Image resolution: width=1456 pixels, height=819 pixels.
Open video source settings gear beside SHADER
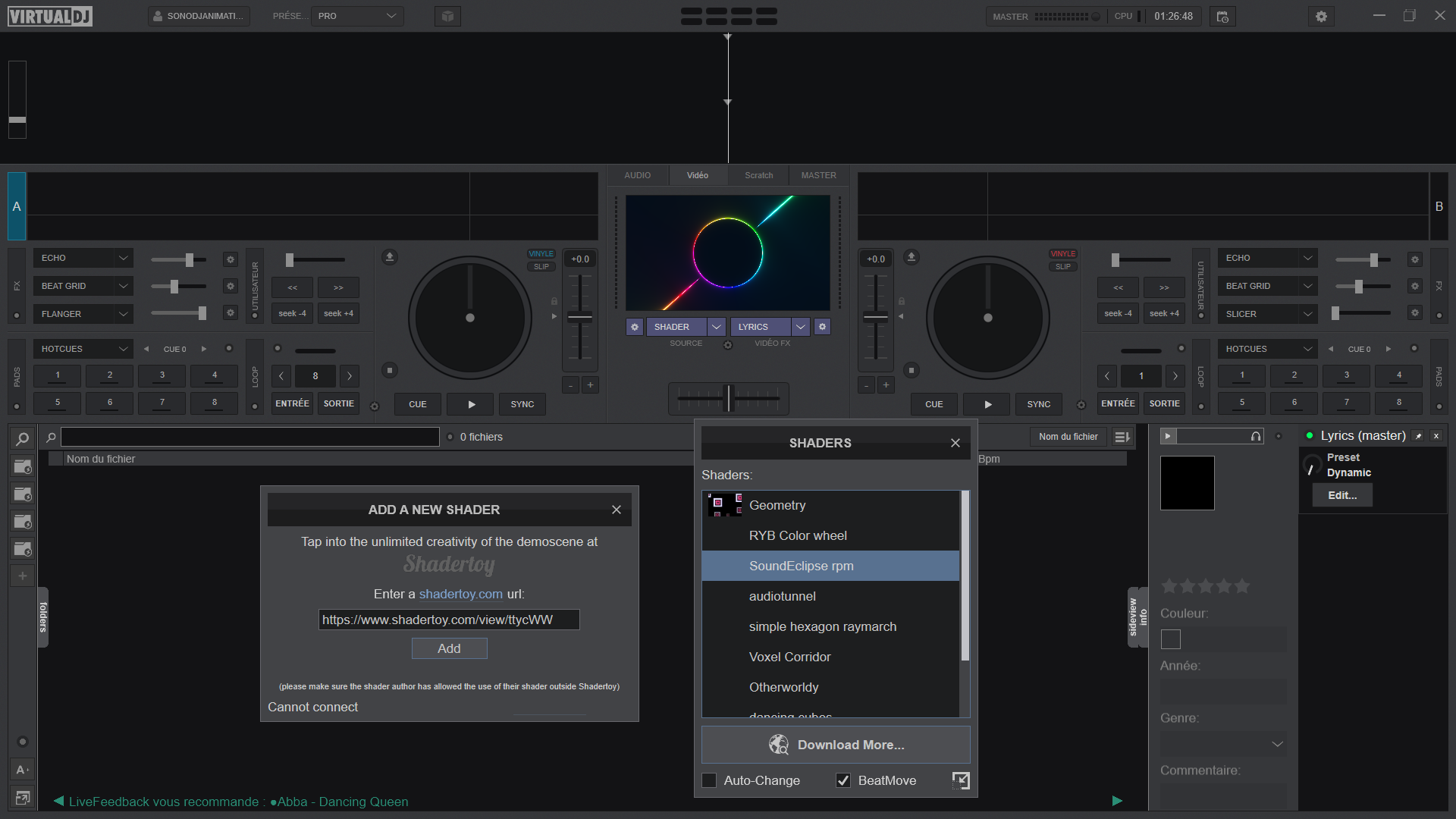click(x=635, y=327)
